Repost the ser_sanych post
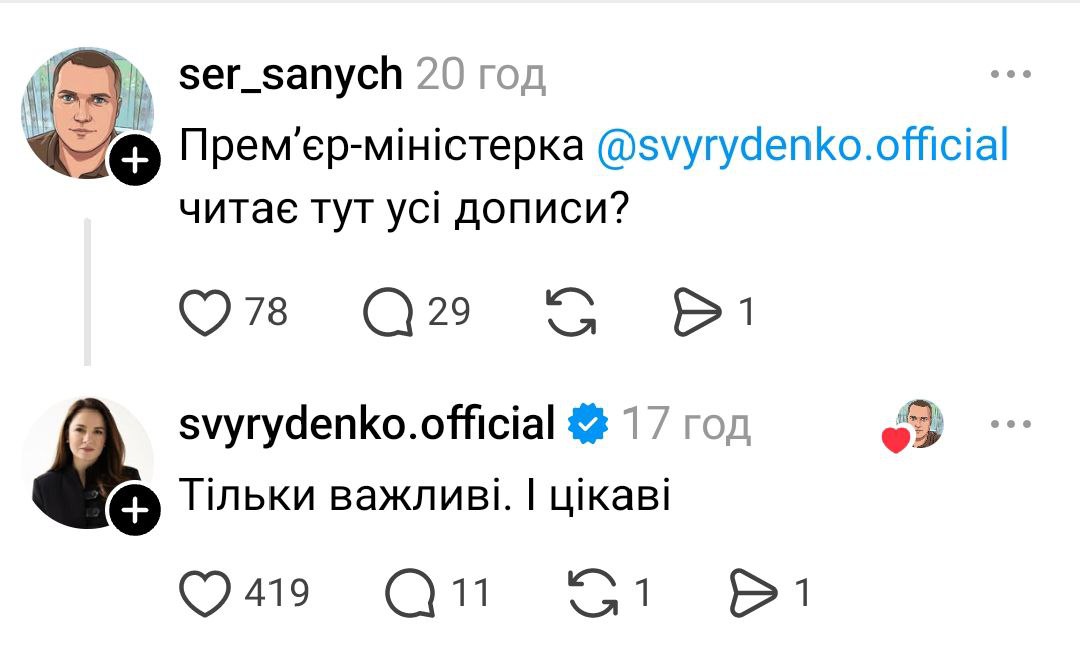Viewport: 1080px width, 654px height. [x=572, y=313]
